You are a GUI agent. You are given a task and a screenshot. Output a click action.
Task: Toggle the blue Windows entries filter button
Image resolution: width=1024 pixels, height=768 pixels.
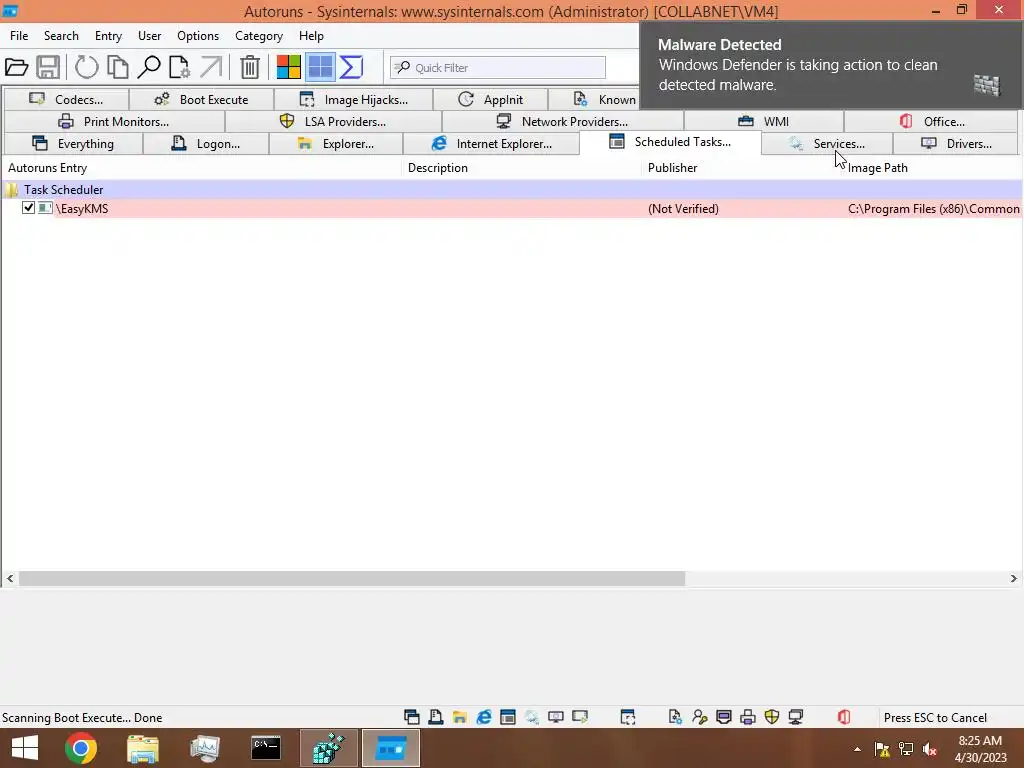click(320, 67)
